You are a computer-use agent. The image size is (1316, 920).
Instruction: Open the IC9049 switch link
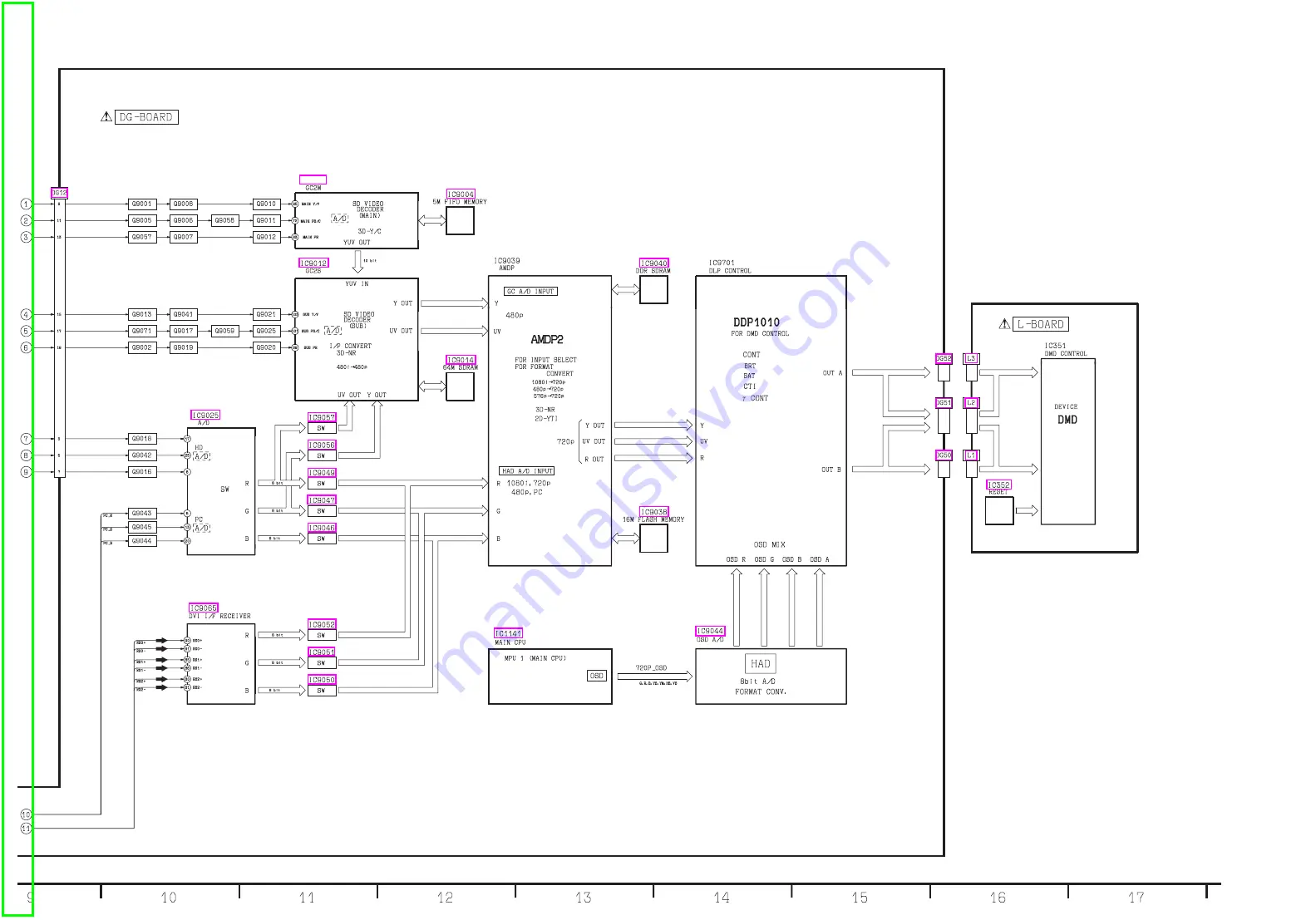(x=322, y=473)
